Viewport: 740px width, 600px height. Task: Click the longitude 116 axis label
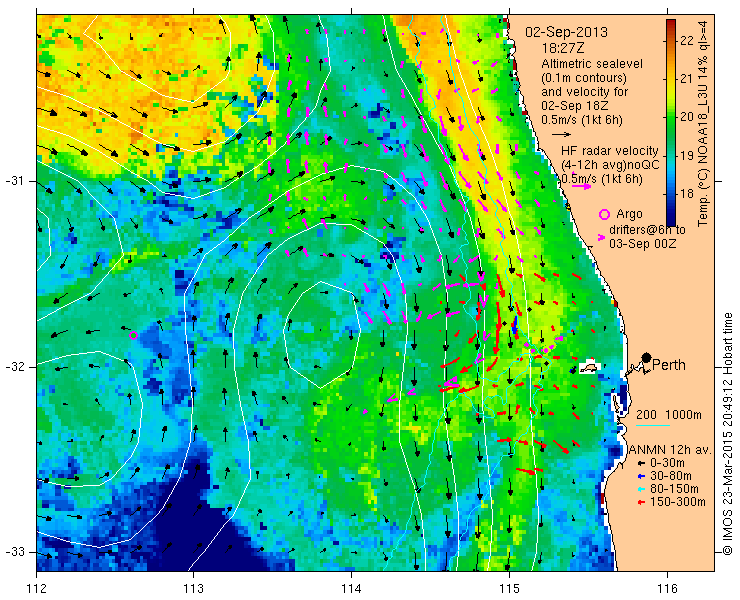coord(667,589)
